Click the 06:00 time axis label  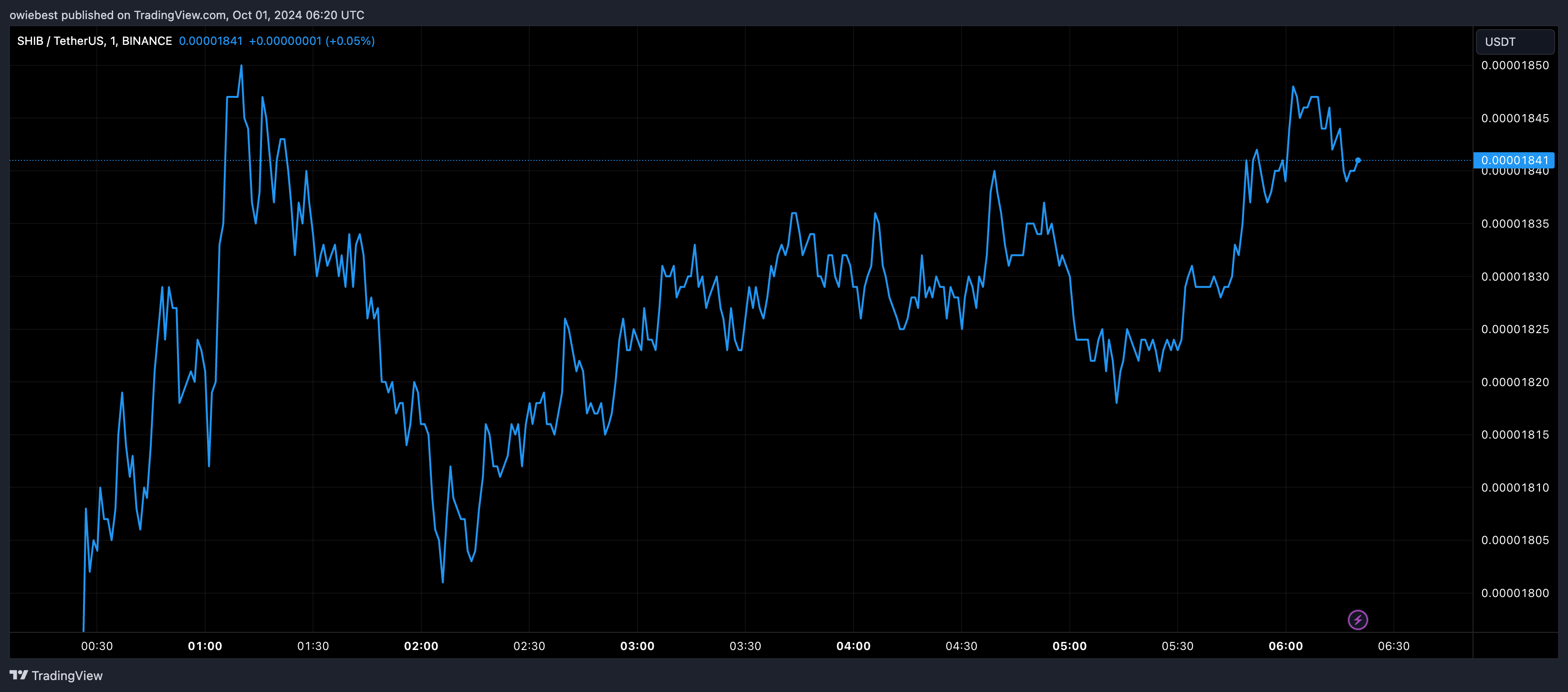point(1286,646)
